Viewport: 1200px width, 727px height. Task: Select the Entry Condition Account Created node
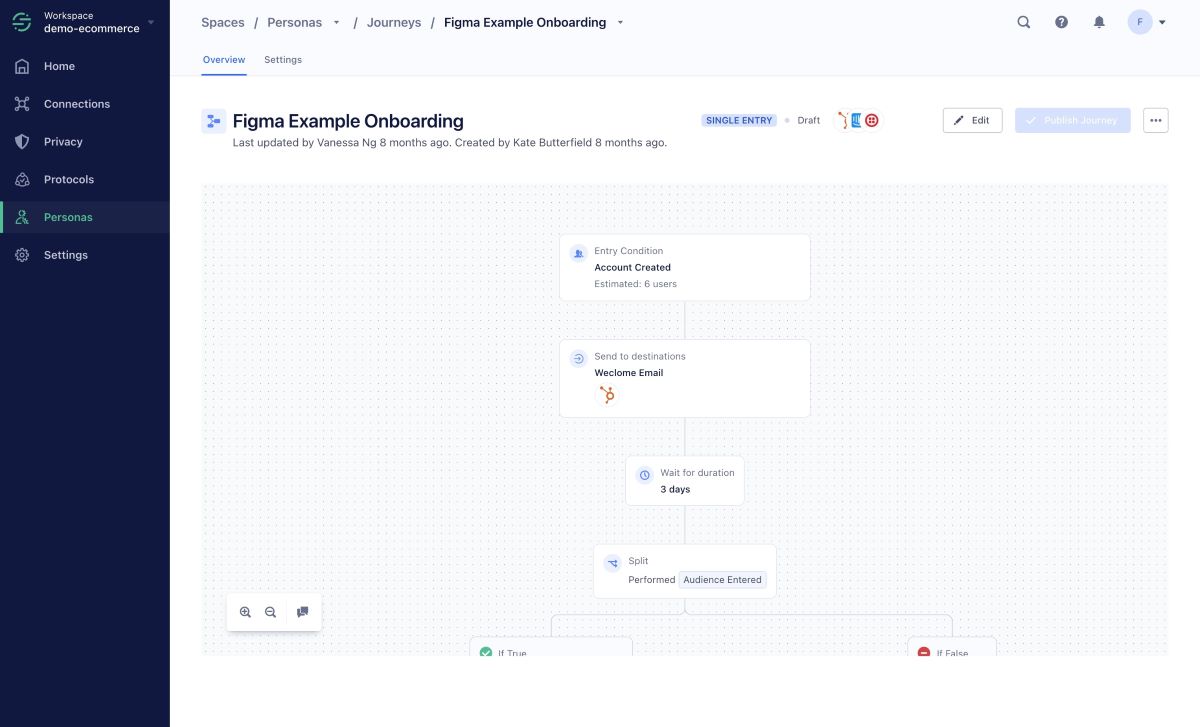click(x=684, y=267)
